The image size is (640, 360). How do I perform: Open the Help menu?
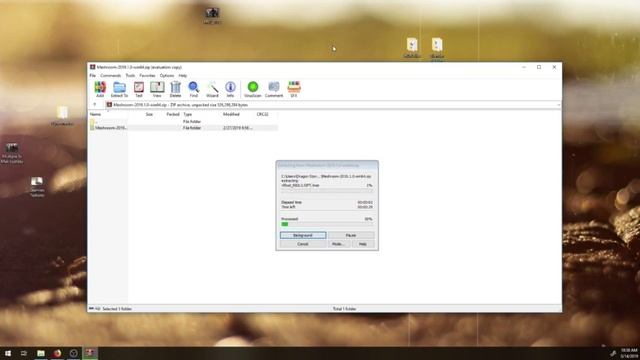[x=183, y=76]
